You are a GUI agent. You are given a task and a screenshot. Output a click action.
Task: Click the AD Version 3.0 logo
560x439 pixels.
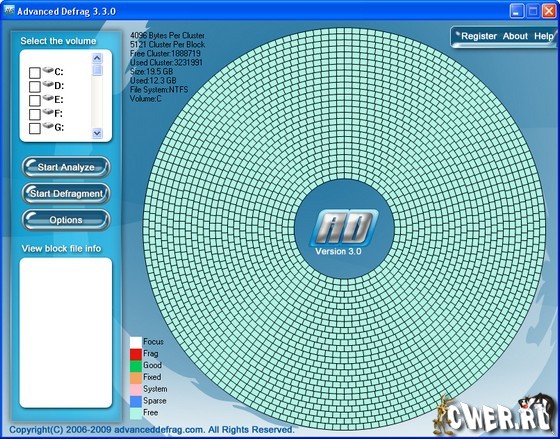pyautogui.click(x=343, y=232)
